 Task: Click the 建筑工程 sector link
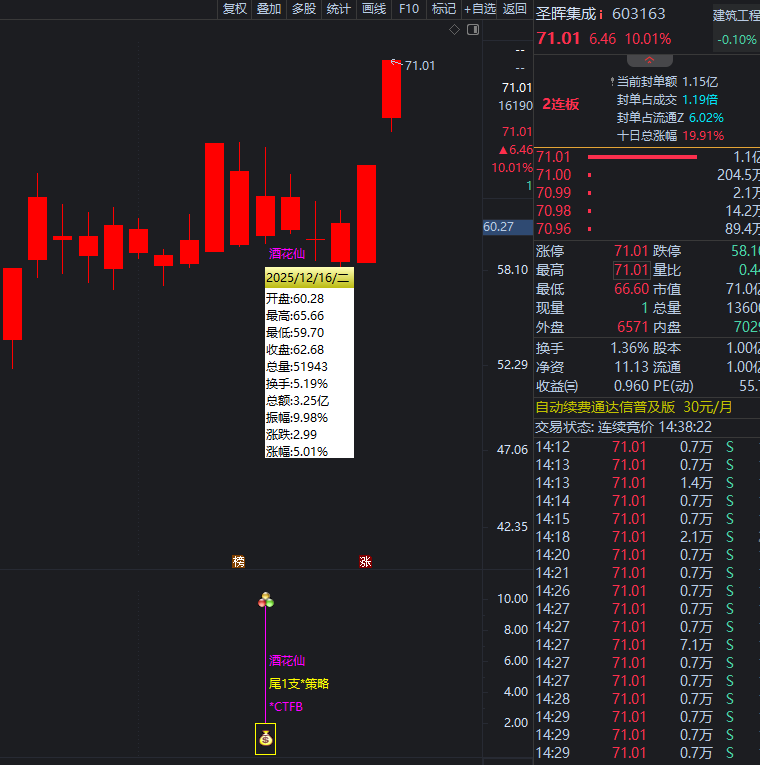pos(735,15)
